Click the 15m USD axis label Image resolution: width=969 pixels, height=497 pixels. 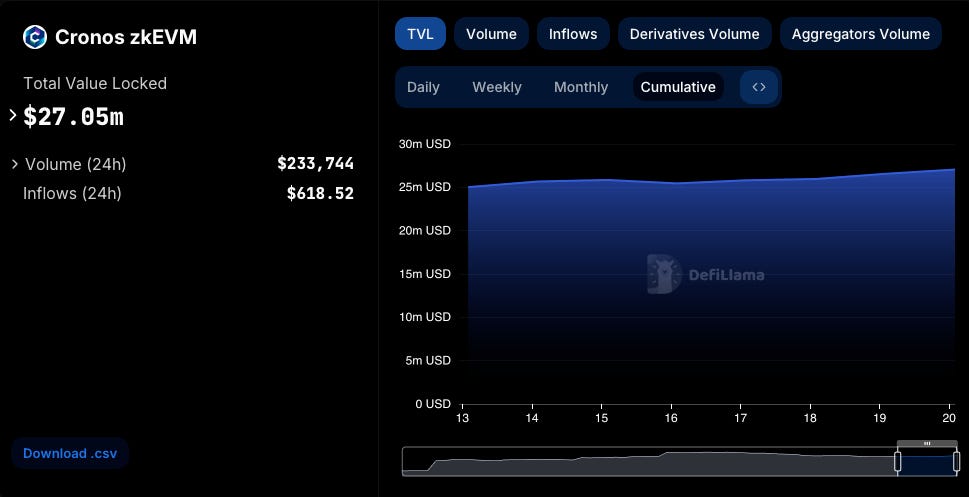click(425, 274)
